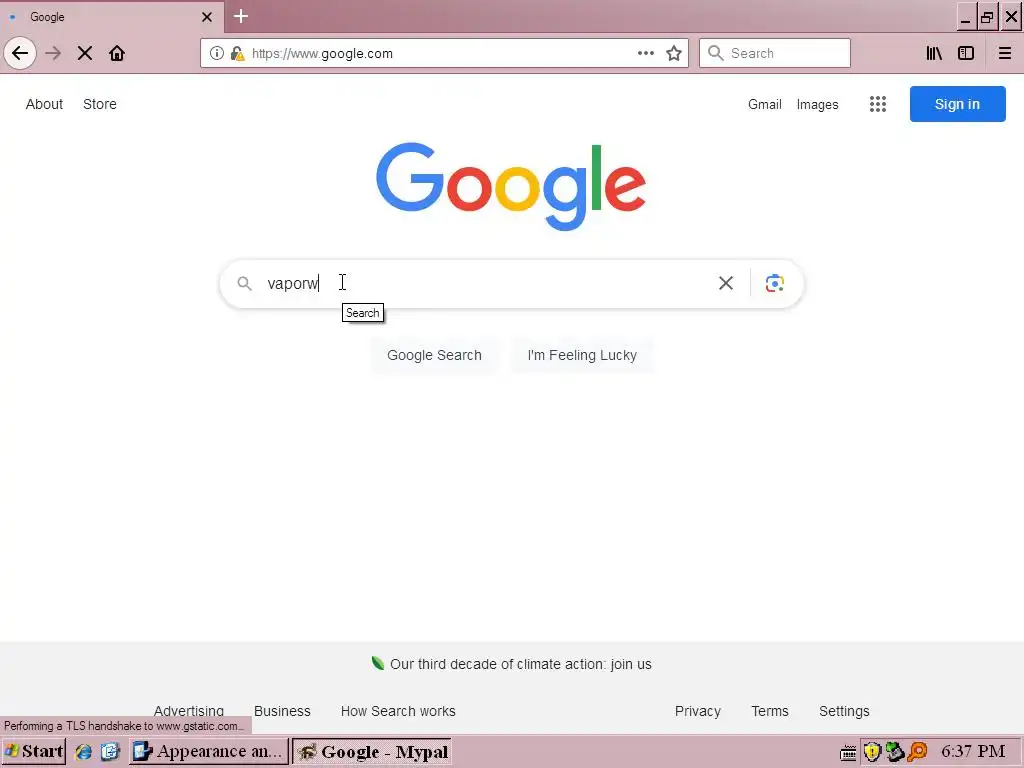
Task: Open the browser home page icon
Action: tap(117, 53)
